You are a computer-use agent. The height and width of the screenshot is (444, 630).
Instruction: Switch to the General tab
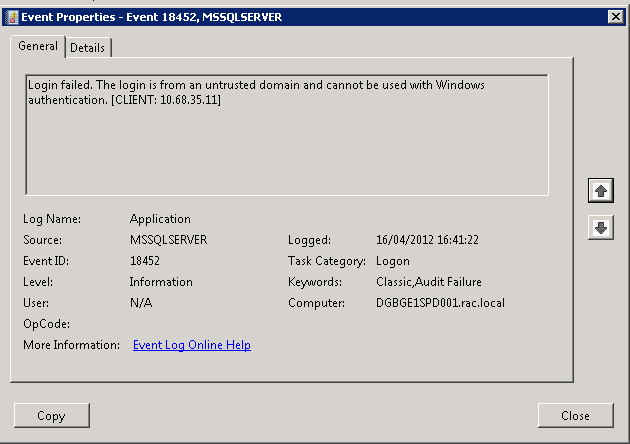[38, 46]
